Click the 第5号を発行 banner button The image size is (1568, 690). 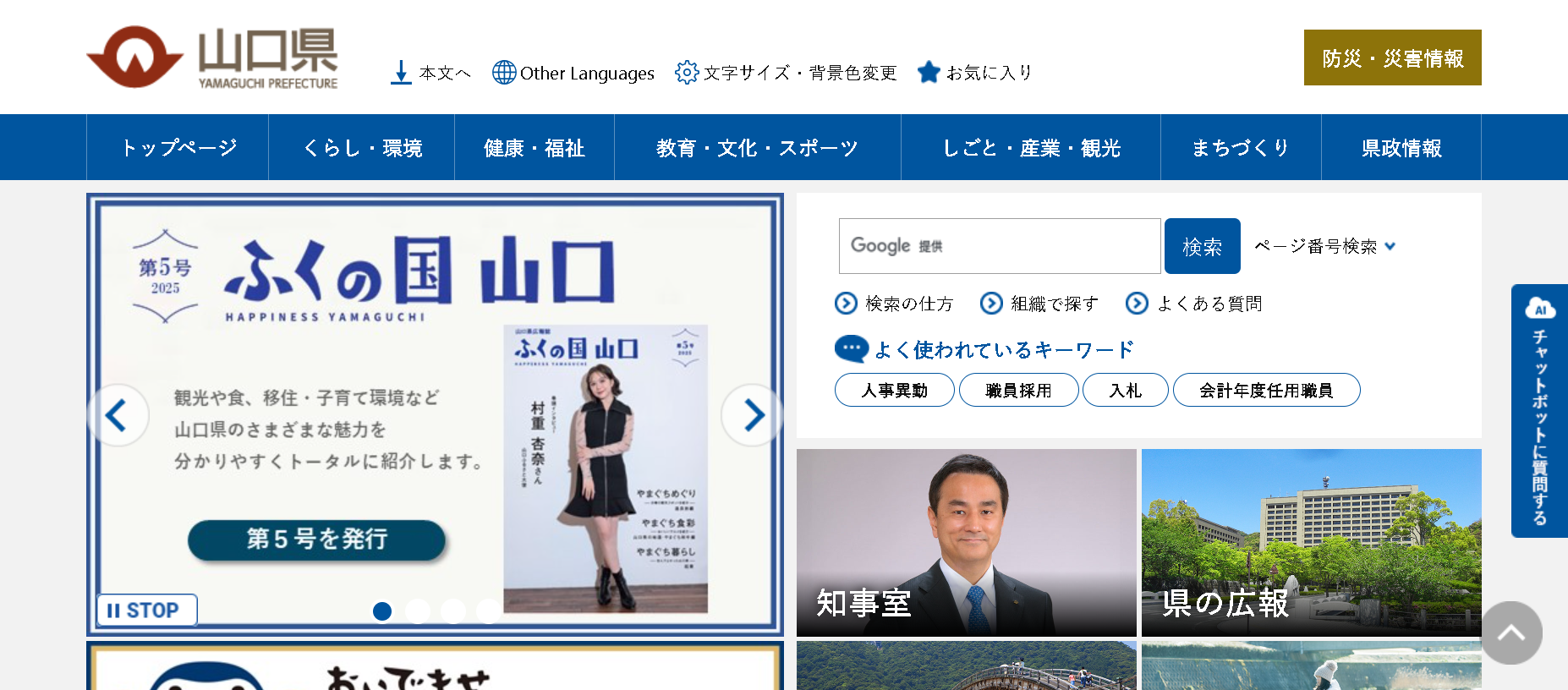point(316,539)
